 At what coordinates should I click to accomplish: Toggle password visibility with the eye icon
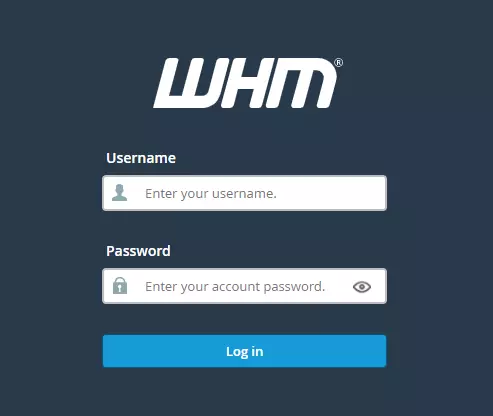coord(362,287)
